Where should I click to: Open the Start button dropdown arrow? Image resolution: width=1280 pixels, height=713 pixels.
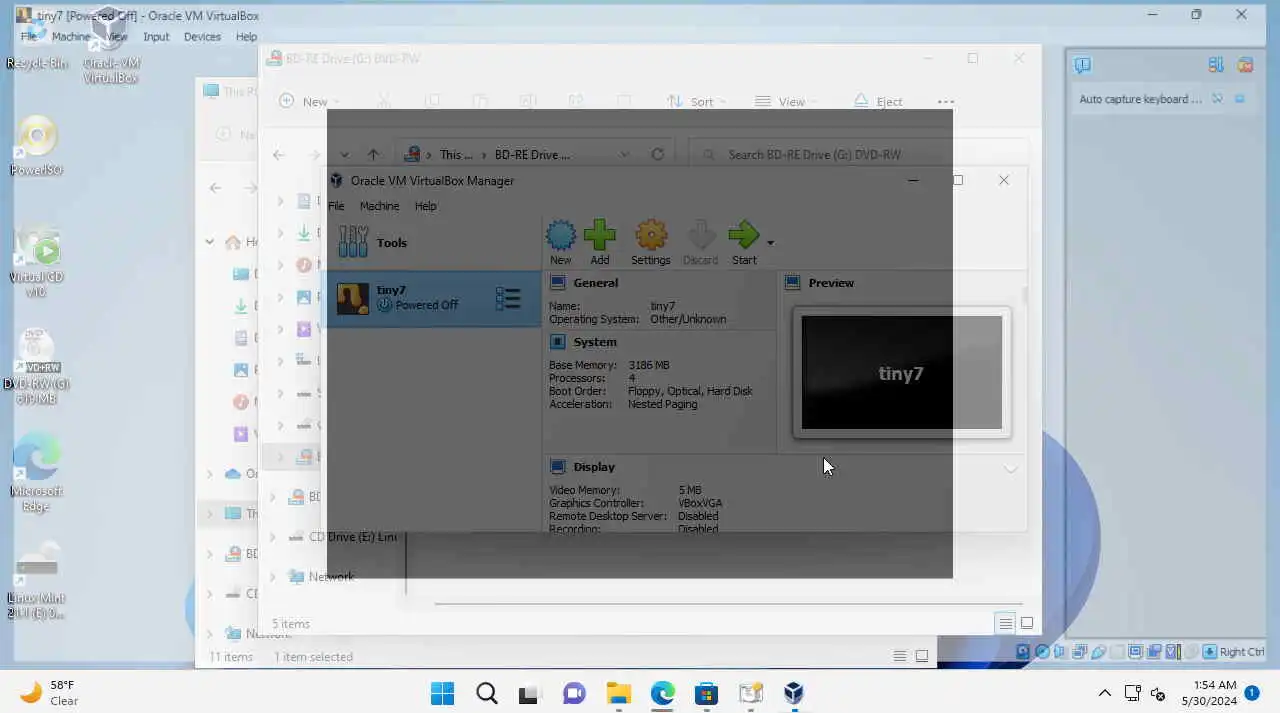[770, 242]
